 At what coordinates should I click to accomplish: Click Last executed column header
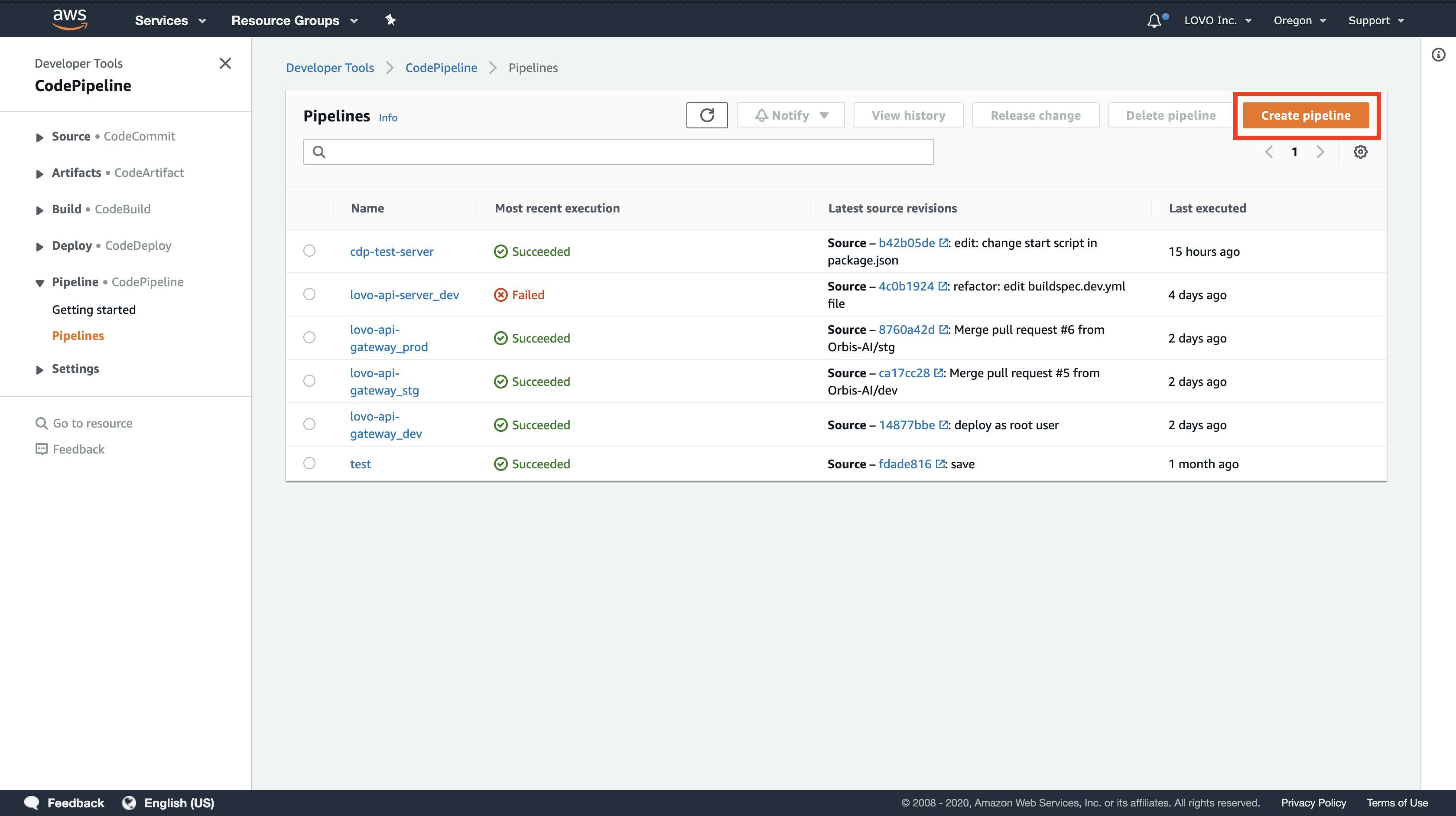tap(1207, 208)
